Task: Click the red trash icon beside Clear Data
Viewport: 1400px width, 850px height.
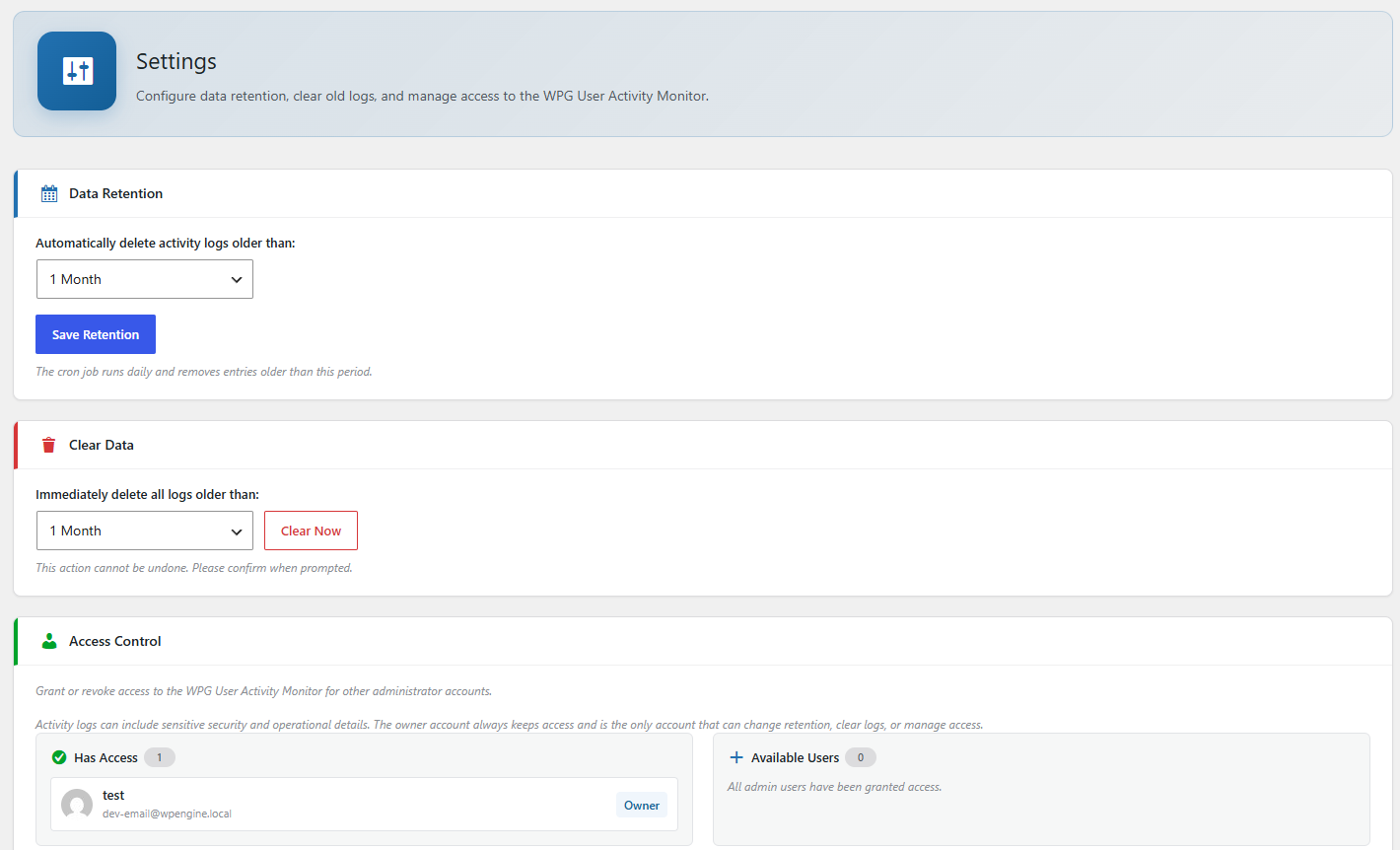Action: 49,445
